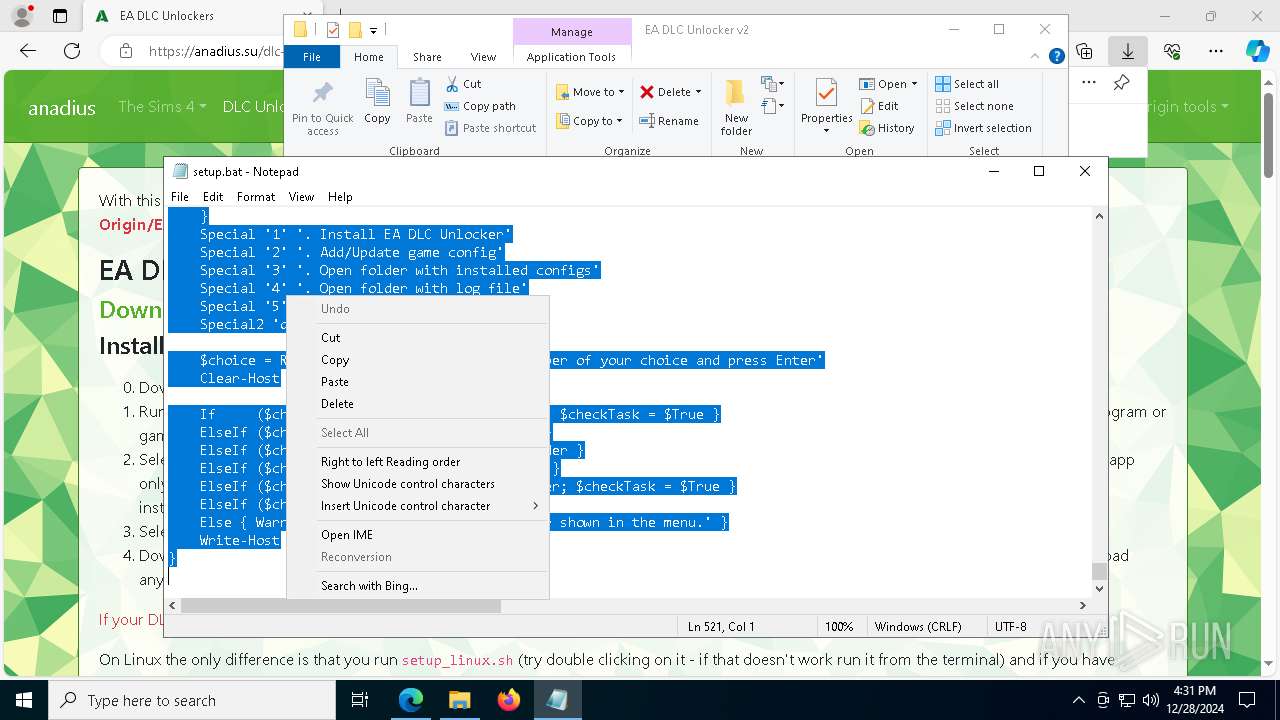
Task: Open Task View on taskbar
Action: coord(360,700)
